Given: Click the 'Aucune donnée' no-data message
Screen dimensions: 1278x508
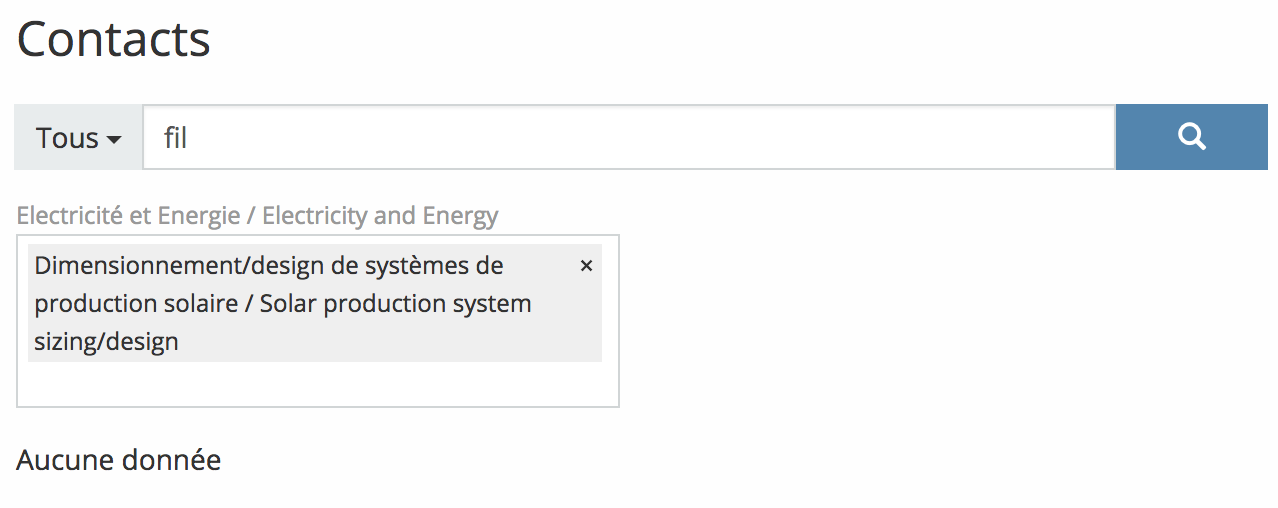Looking at the screenshot, I should (119, 460).
